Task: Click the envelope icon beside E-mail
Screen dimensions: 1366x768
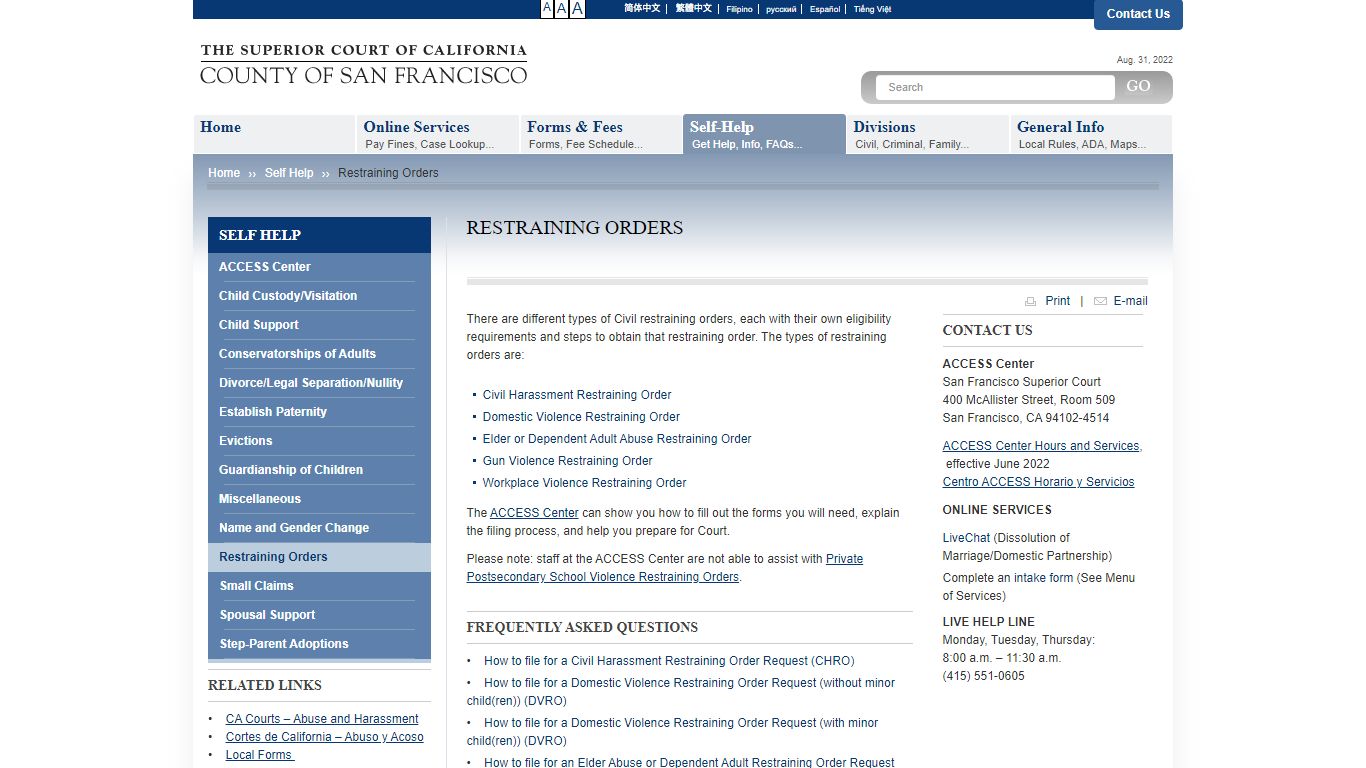Action: [x=1100, y=301]
